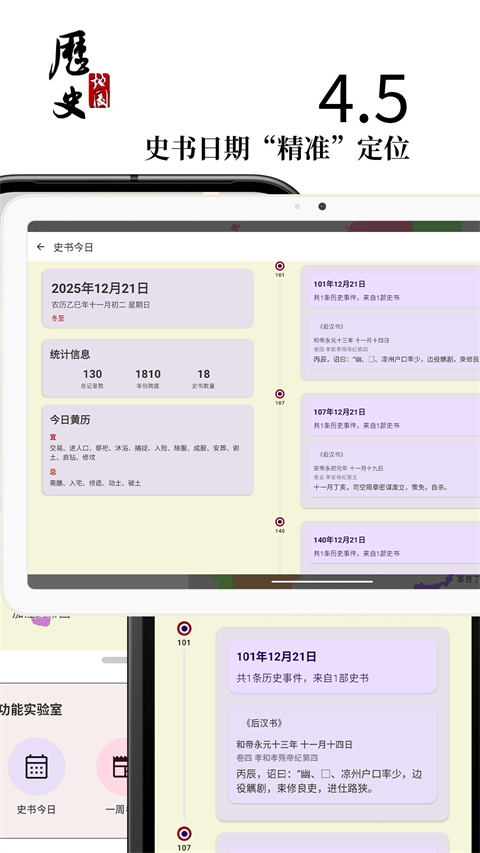Viewport: 480px width, 853px height.
Task: Click the 130 总记录数 statistic
Action: 93,379
